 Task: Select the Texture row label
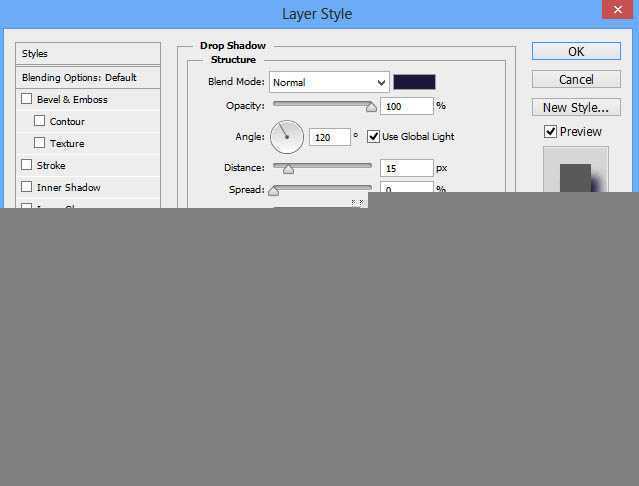pyautogui.click(x=67, y=143)
